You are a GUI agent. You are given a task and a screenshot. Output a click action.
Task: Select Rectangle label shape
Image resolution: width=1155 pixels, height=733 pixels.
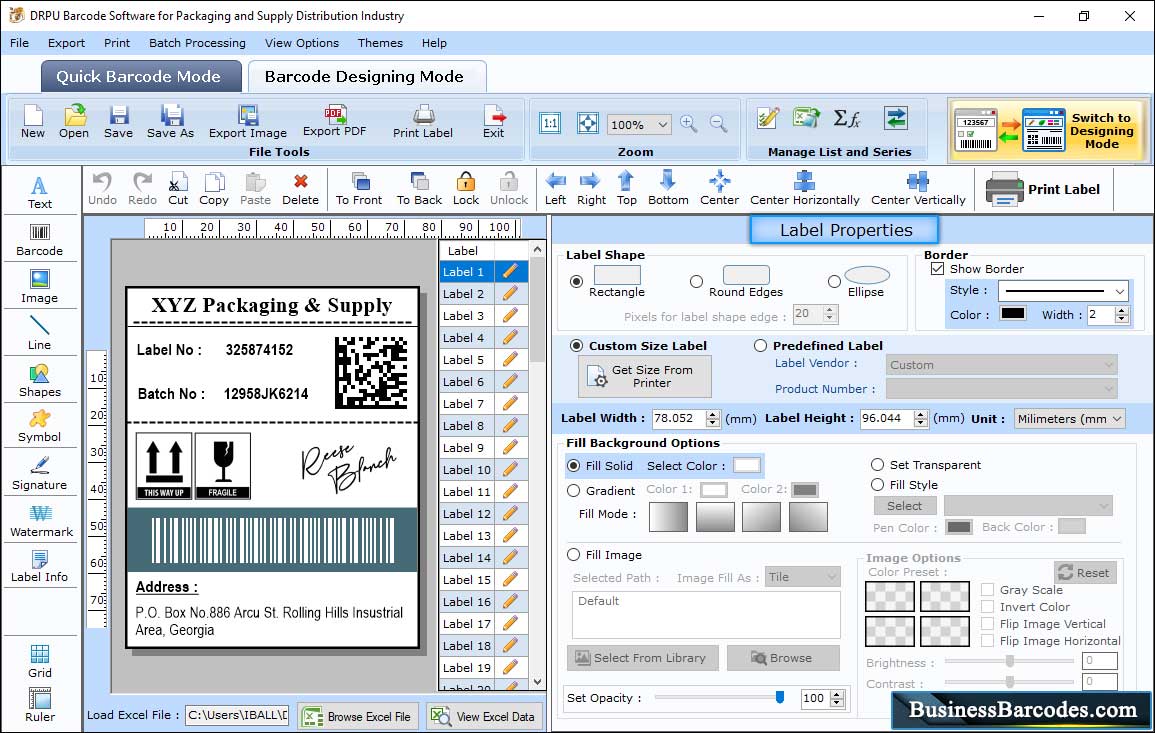click(577, 281)
